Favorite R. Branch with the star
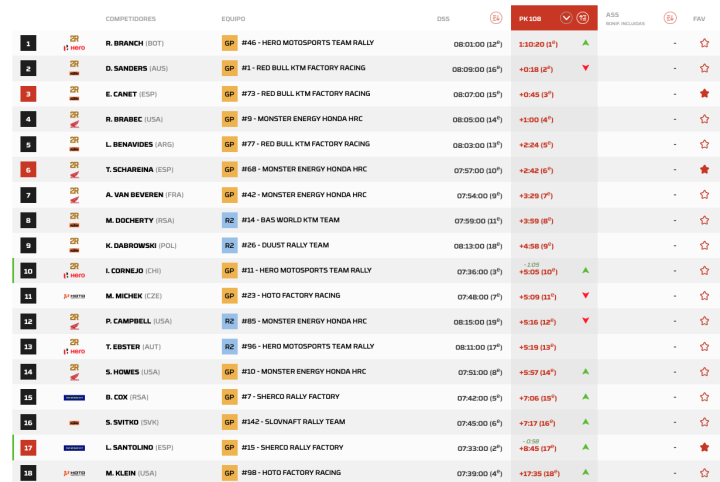This screenshot has height=482, width=720. [x=704, y=44]
